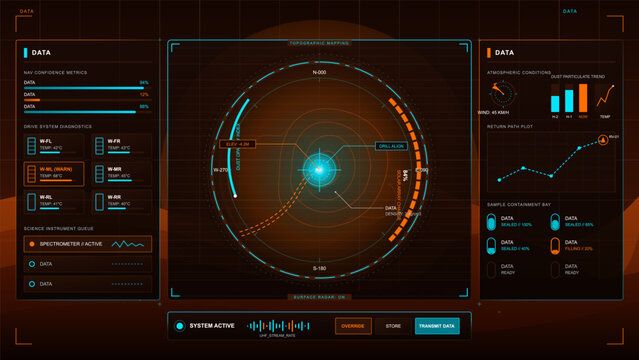Click the RETURN PATH PLOT heading

click(x=510, y=127)
